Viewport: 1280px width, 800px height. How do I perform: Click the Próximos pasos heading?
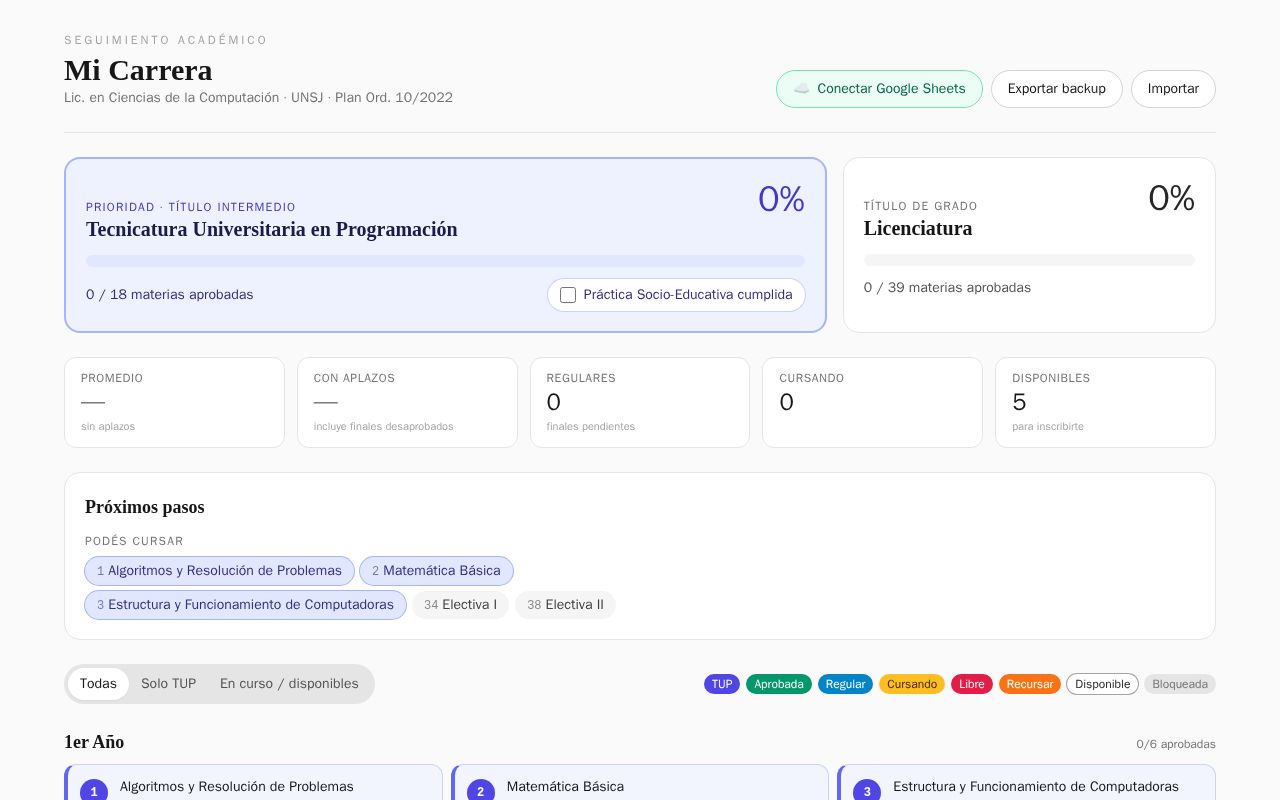point(144,507)
